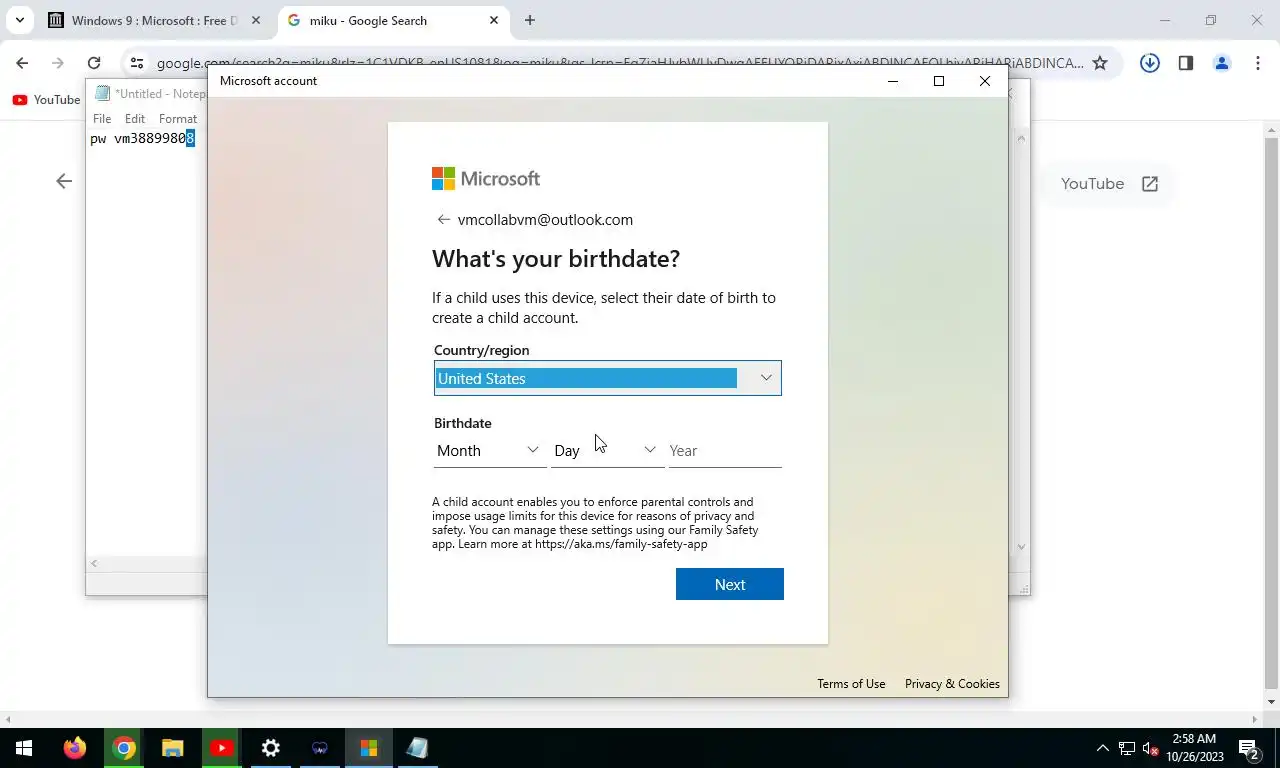Open Notepad from the taskbar
Screen dimensions: 1280x768
418,748
